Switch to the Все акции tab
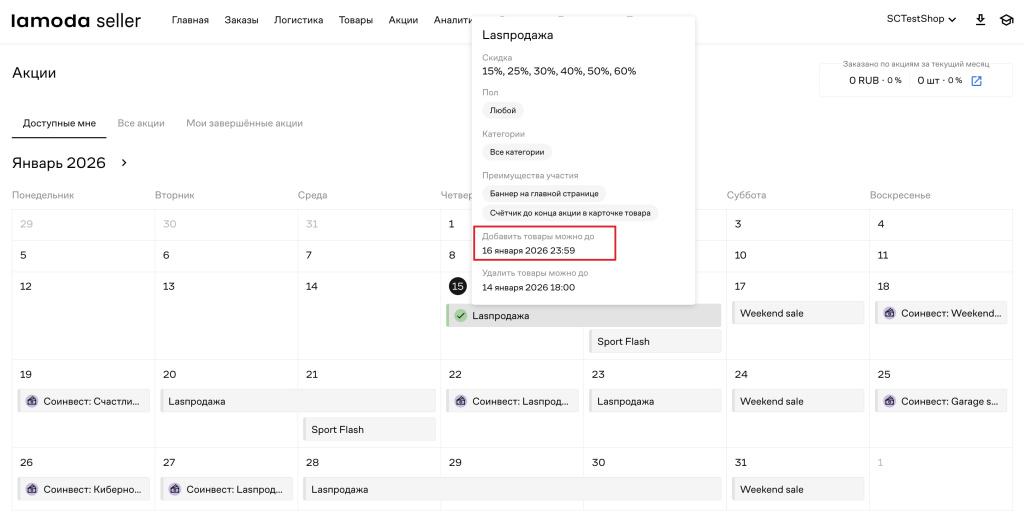Viewport: 1024px width, 525px height. 141,123
